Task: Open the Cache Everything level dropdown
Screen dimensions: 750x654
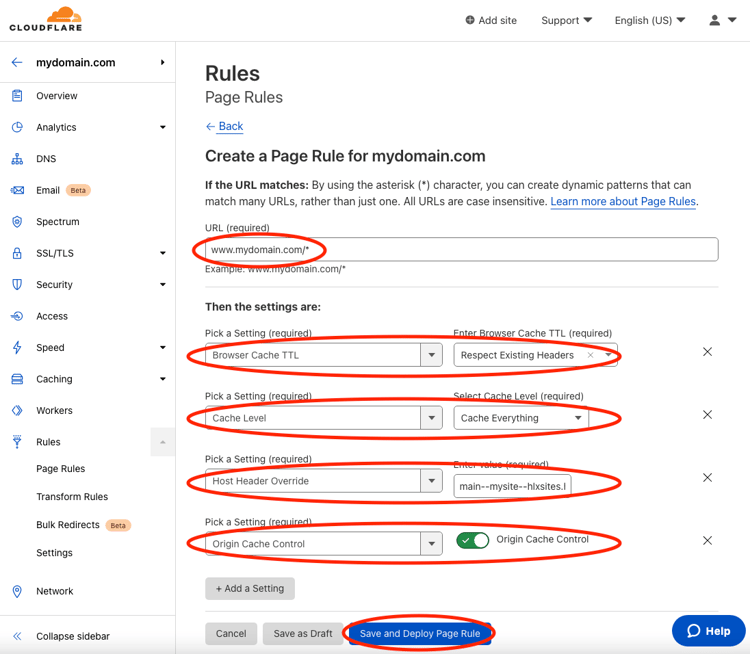Action: coord(578,418)
